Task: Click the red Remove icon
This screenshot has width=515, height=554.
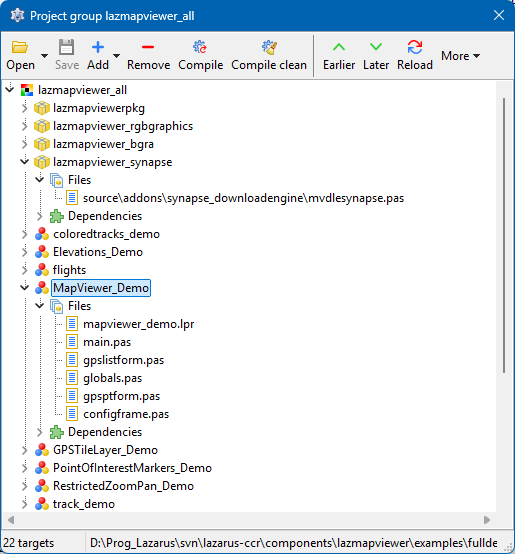Action: [x=148, y=47]
